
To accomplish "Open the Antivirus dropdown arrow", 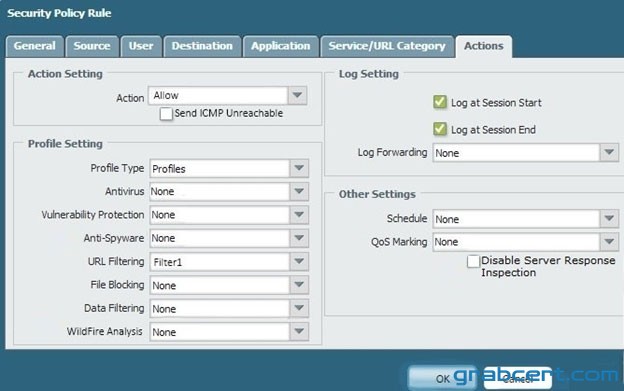I will click(299, 191).
